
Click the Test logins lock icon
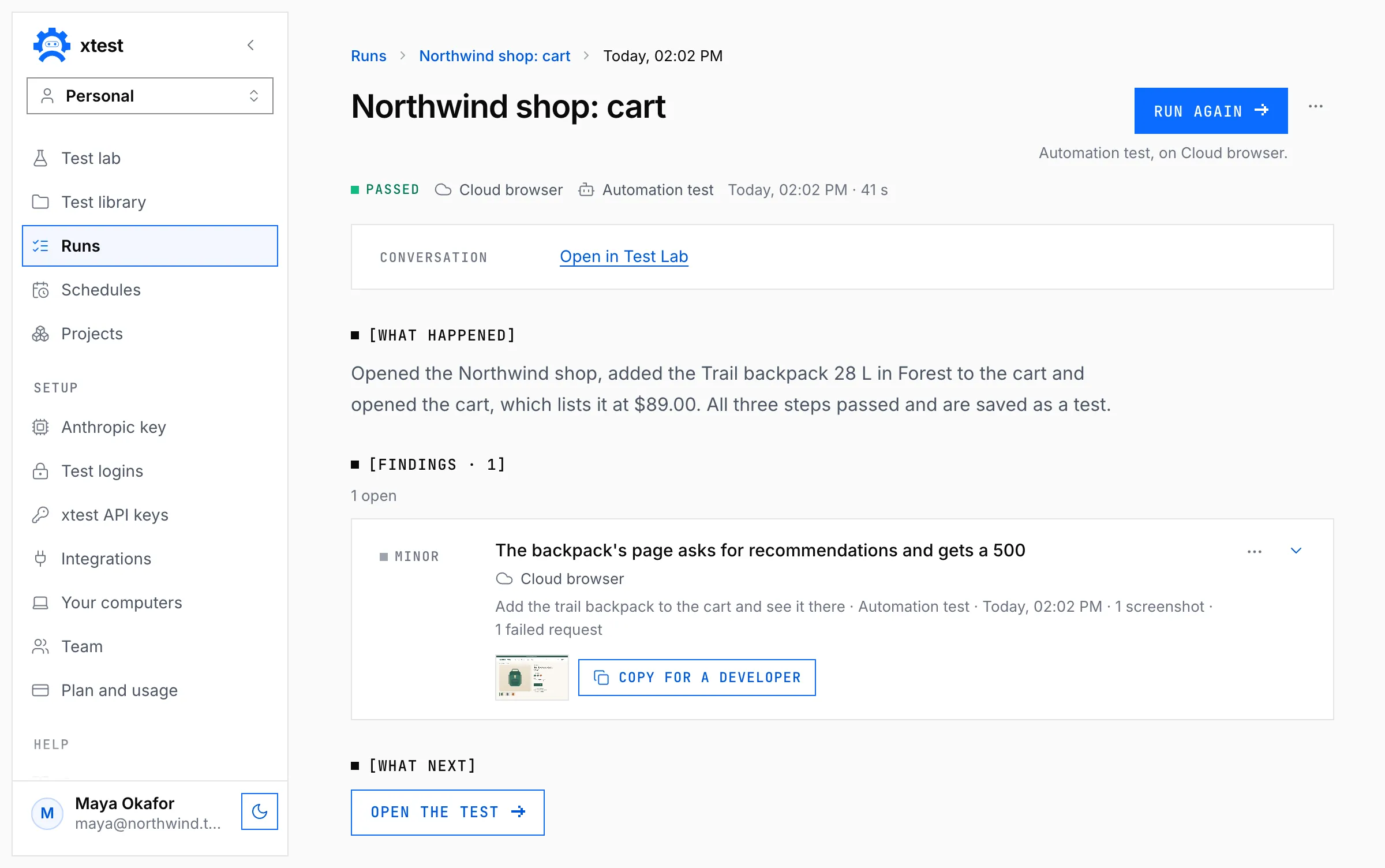[40, 471]
